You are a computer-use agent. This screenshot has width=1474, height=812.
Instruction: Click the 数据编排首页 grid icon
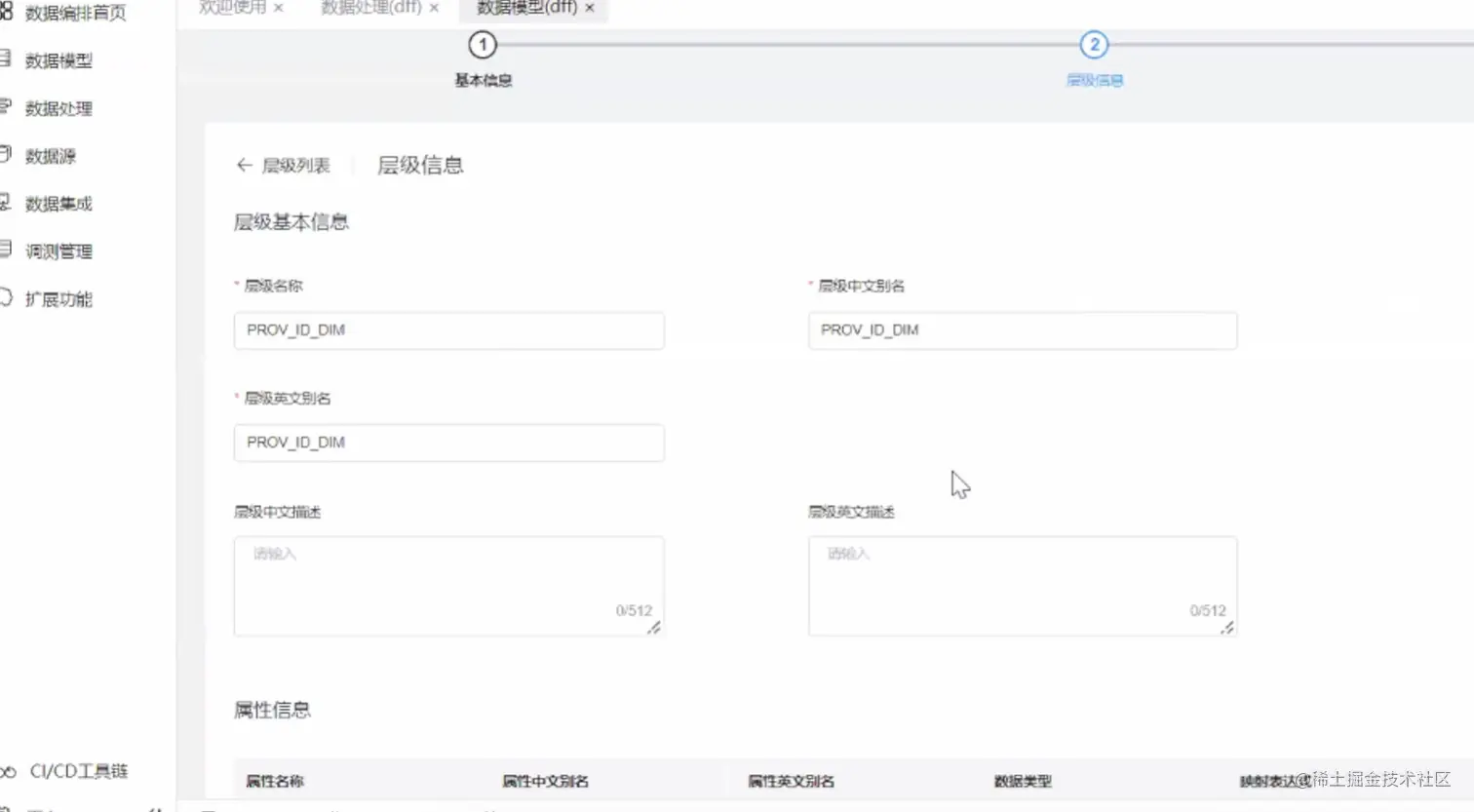6,12
